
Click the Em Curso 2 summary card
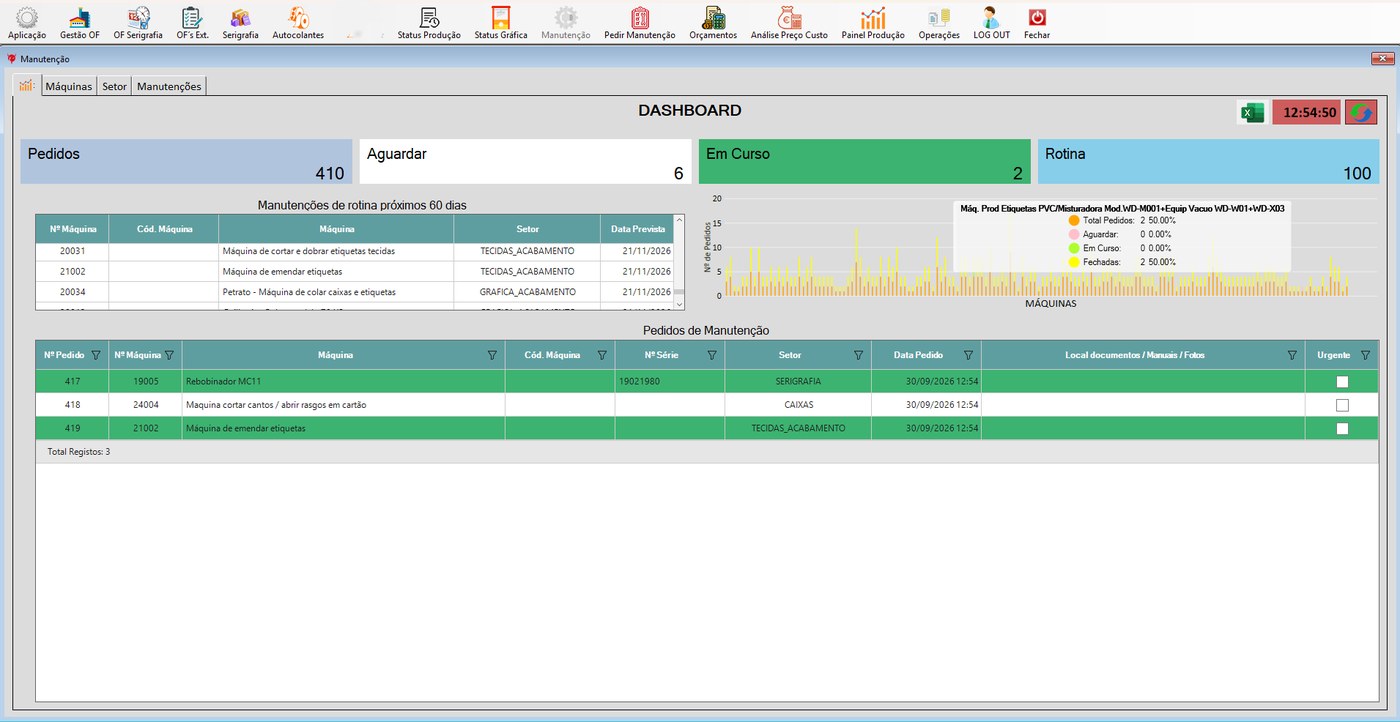point(865,162)
